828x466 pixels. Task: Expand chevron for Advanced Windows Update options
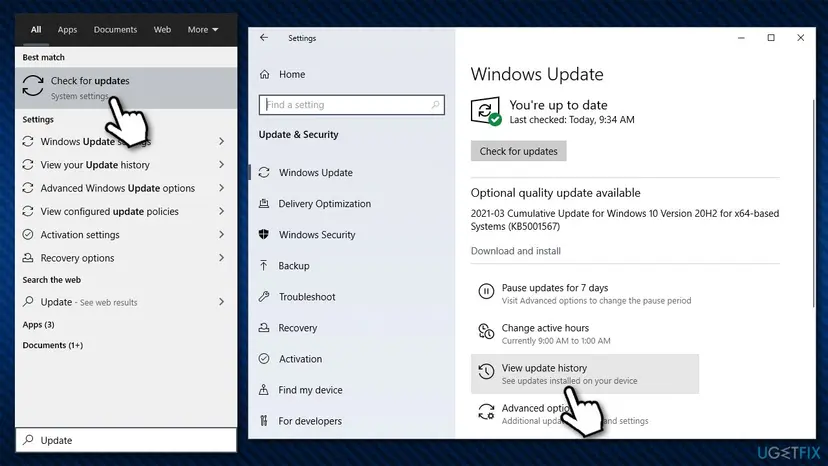[222, 188]
